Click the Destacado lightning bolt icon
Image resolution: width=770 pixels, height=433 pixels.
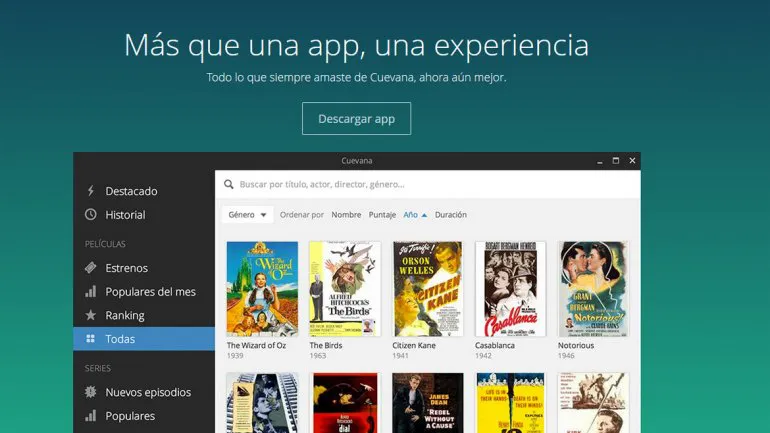coord(90,190)
